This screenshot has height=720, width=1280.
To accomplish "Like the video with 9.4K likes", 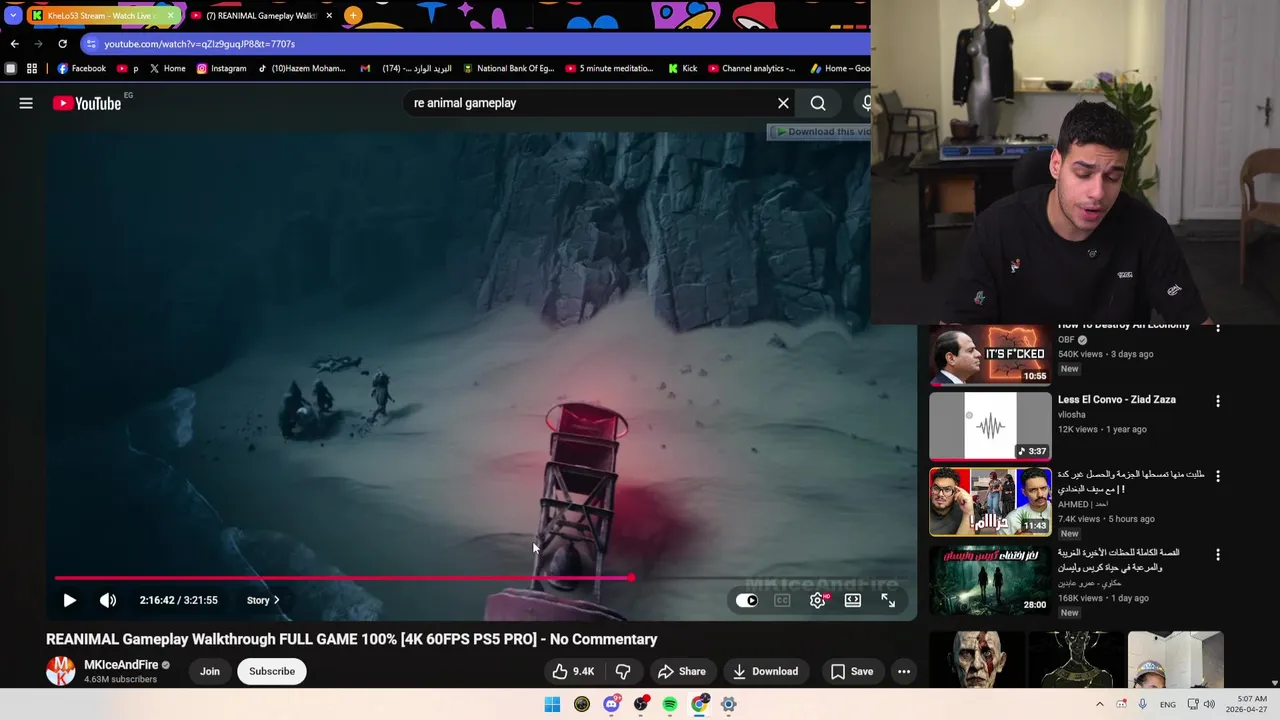I will click(x=573, y=671).
